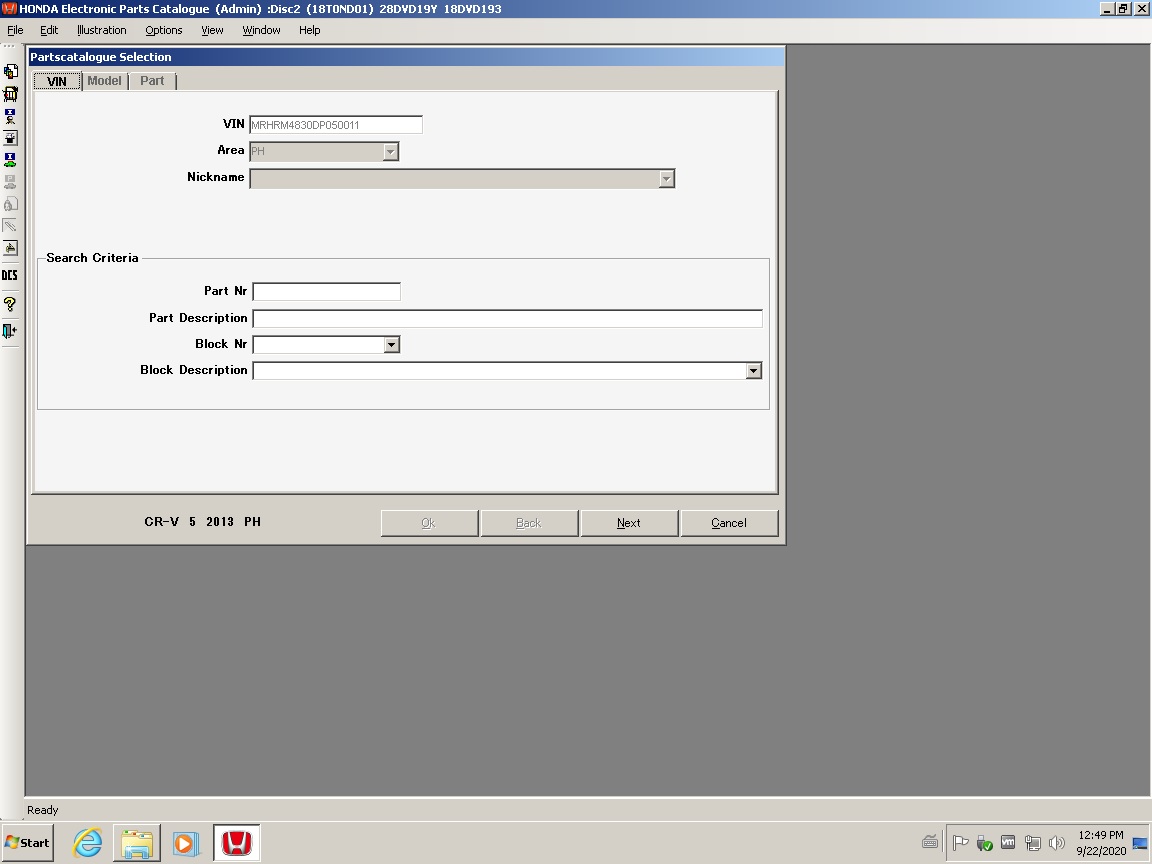Click the topmost icon in the left toolbar
The image size is (1152, 864).
[10, 72]
